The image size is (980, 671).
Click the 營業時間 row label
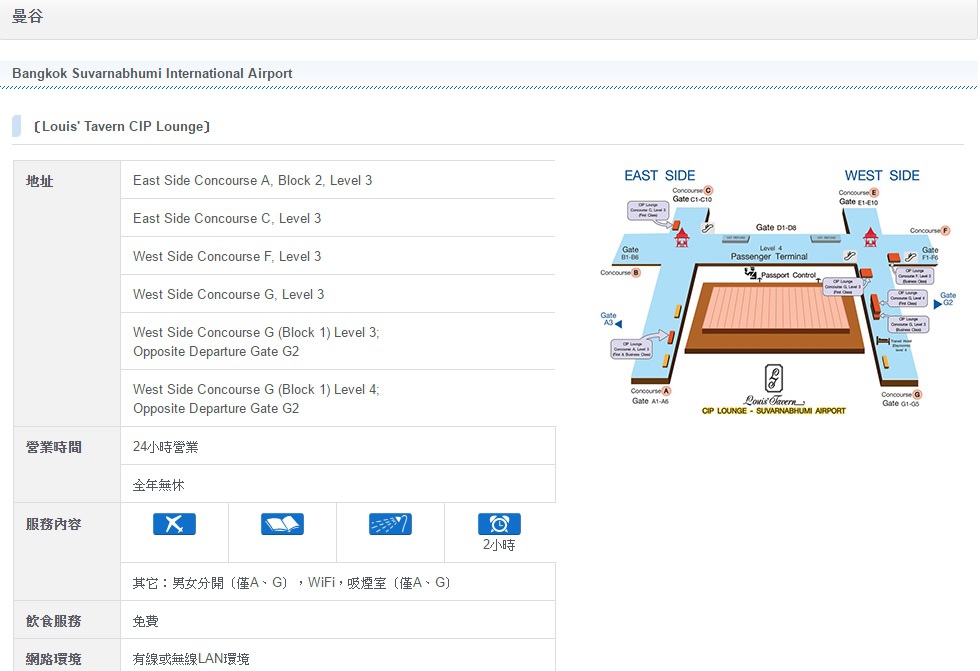pos(54,447)
